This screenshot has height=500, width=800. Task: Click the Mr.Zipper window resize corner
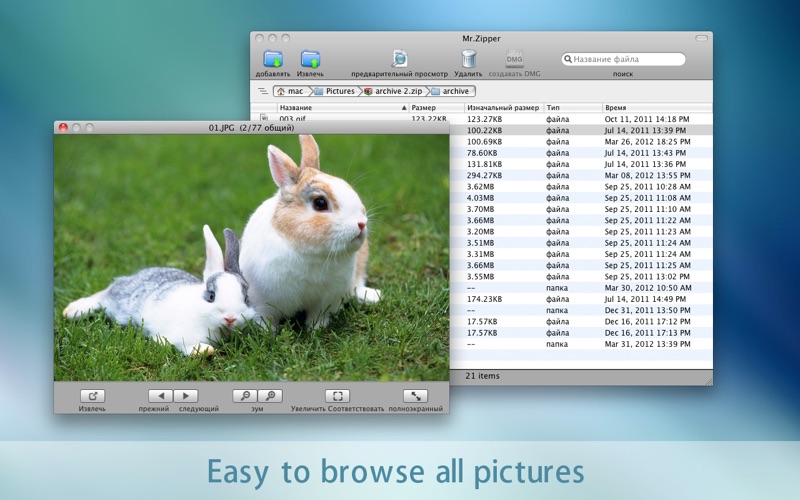click(709, 381)
